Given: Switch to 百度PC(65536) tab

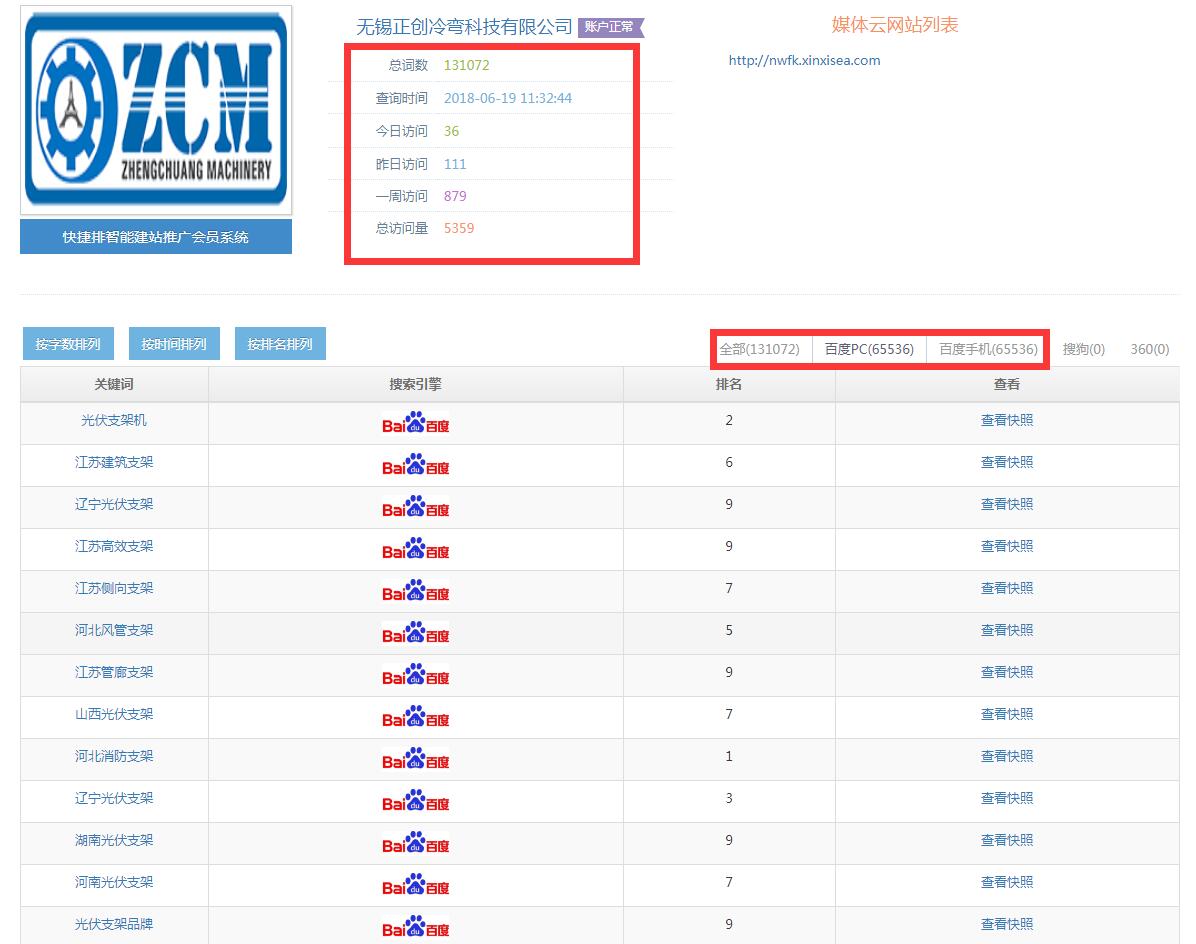Looking at the screenshot, I should click(x=869, y=349).
